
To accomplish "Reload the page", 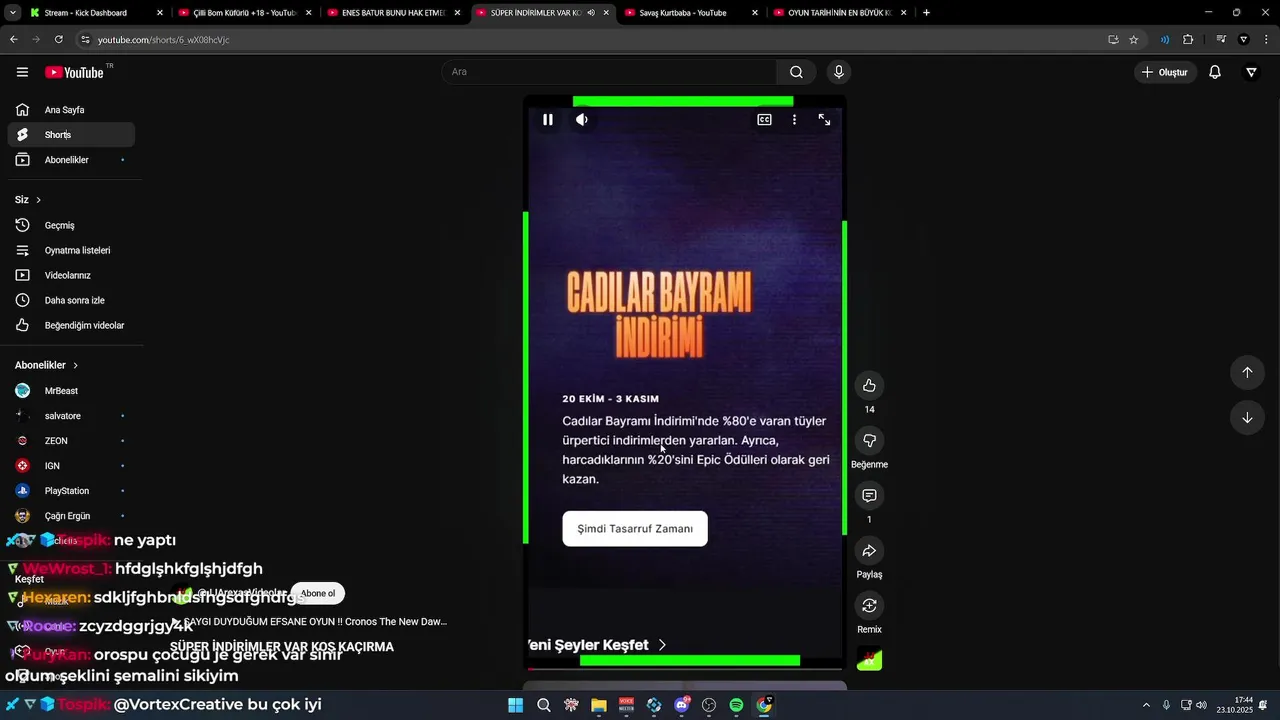I will tap(59, 40).
